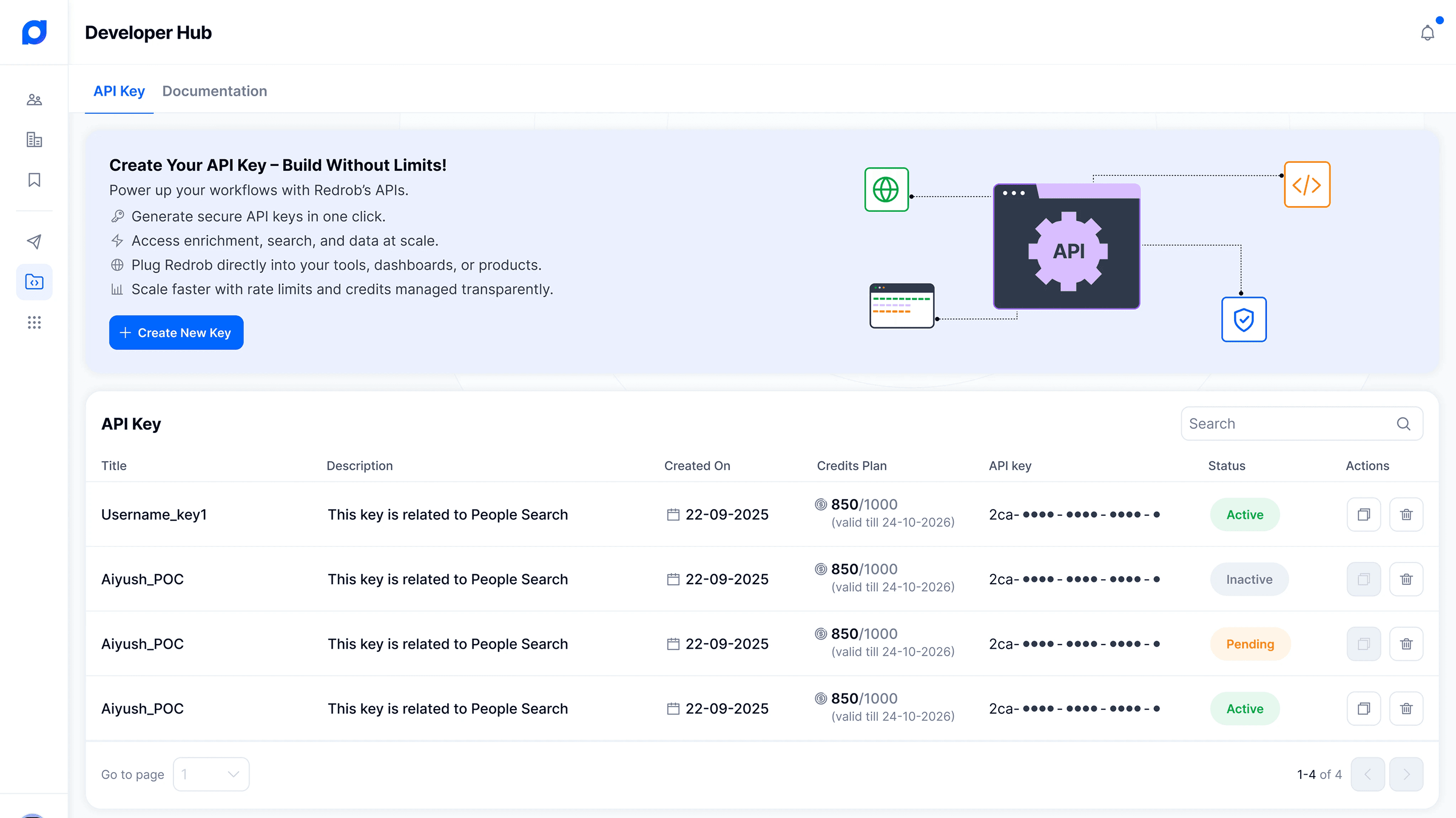Select the API Key tab
The image size is (1456, 818).
118,91
